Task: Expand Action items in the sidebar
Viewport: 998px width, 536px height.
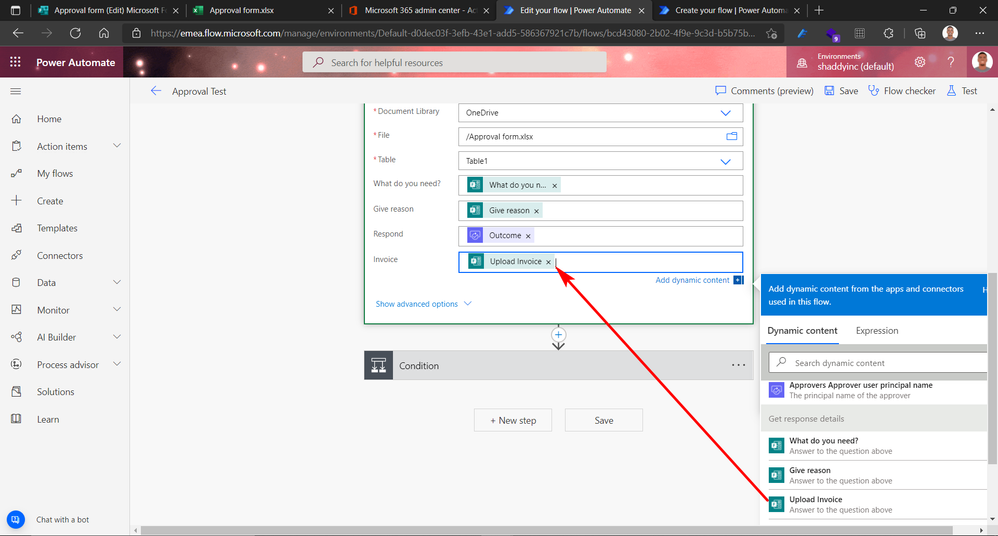Action: point(117,146)
